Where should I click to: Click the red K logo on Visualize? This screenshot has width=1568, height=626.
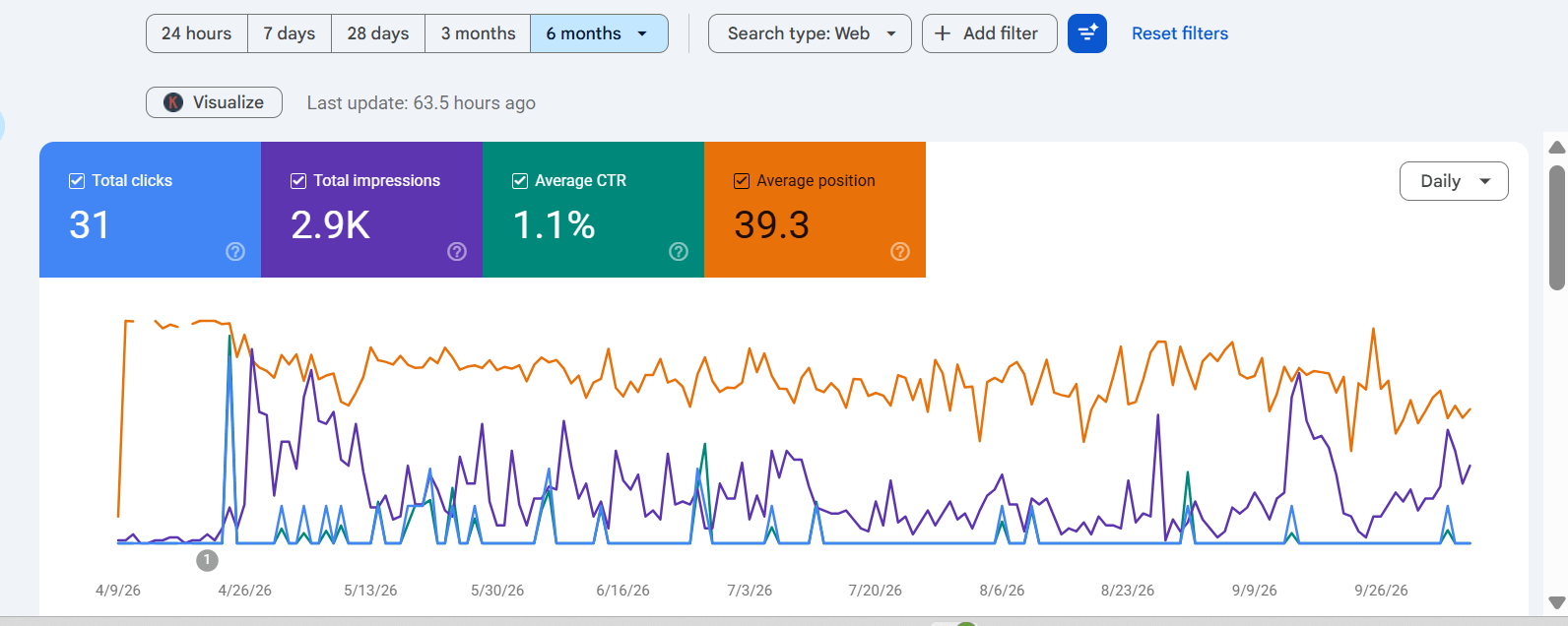coord(173,102)
